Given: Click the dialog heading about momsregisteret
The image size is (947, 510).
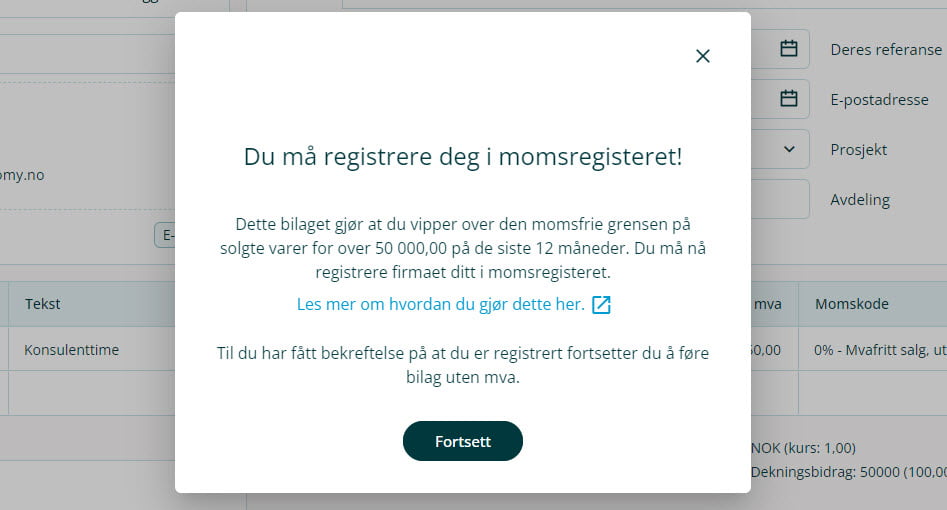Looking at the screenshot, I should 463,156.
